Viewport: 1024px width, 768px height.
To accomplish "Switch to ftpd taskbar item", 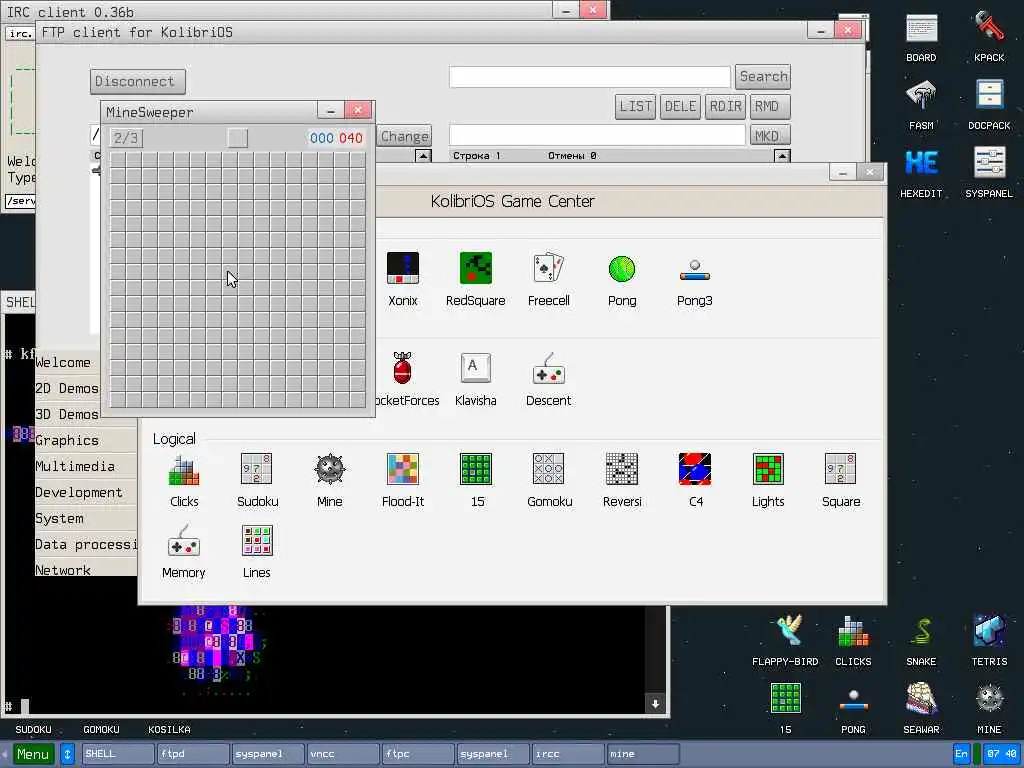I will click(x=193, y=754).
